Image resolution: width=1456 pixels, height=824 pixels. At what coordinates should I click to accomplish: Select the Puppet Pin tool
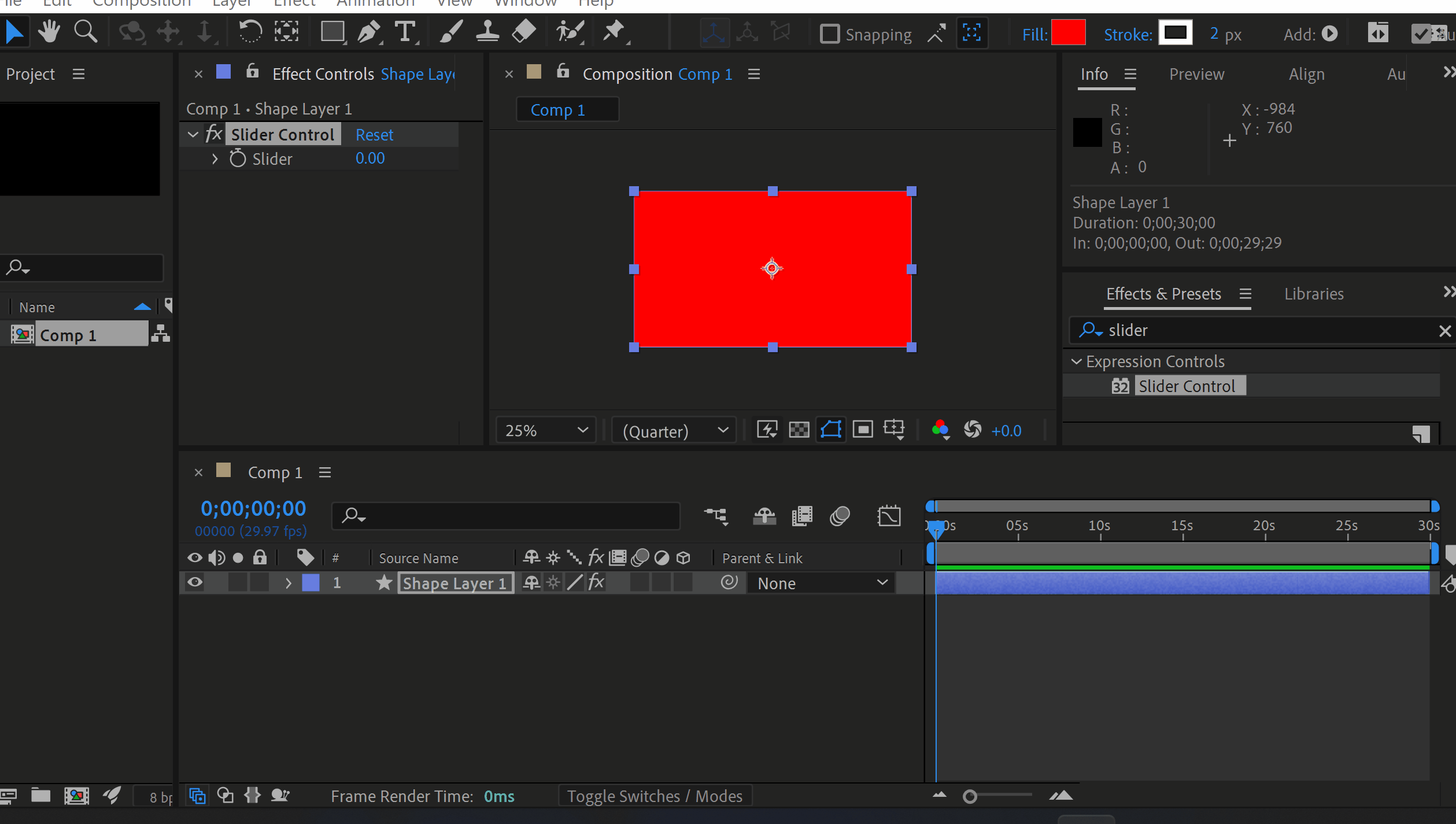[614, 32]
